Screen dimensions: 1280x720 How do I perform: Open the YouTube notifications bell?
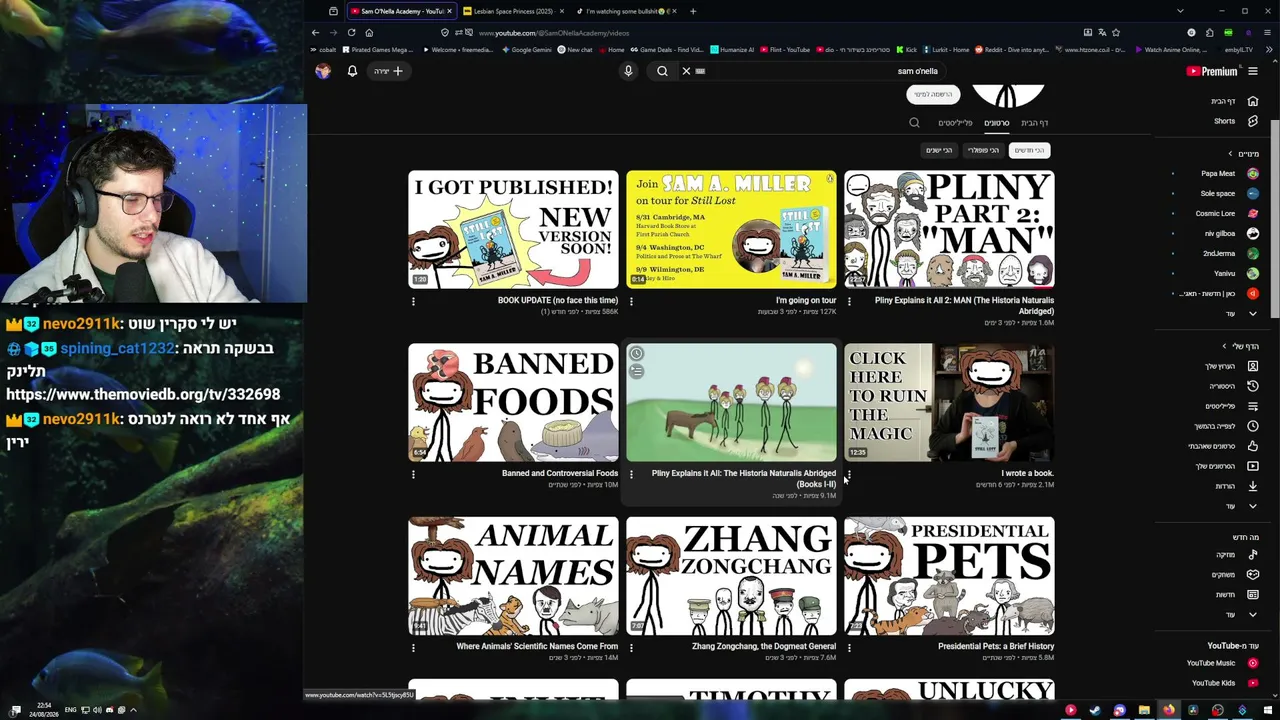352,71
